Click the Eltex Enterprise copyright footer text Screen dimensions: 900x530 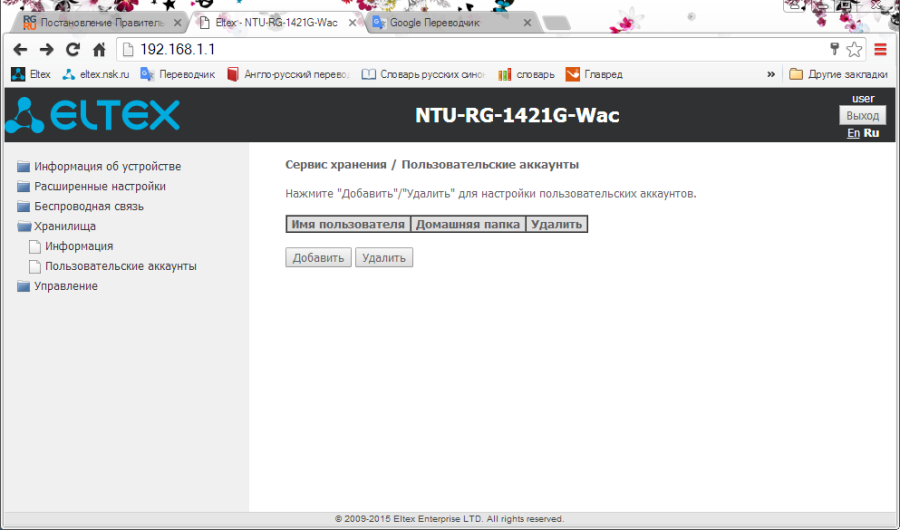449,519
